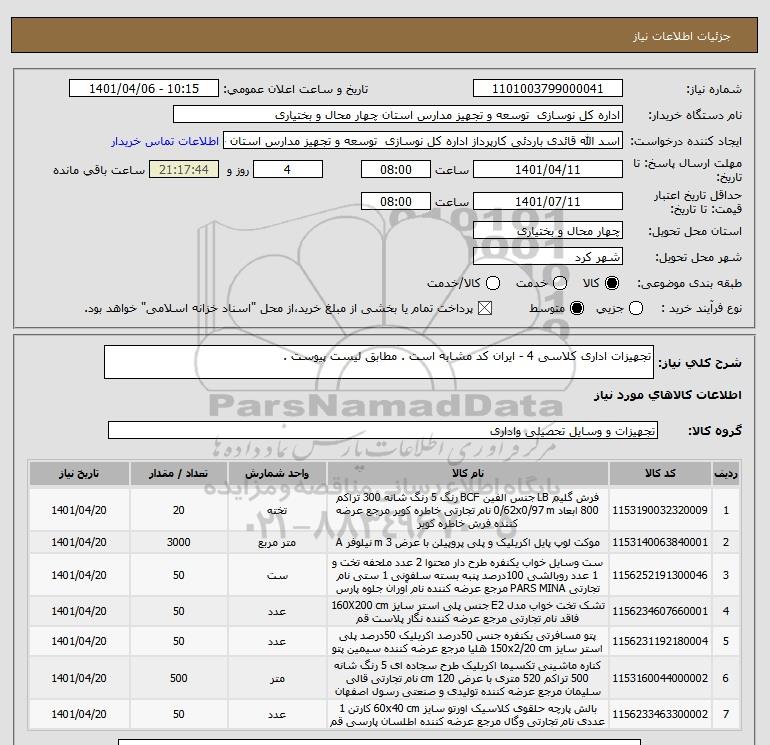Click the announcement date field 1401/04/06 - 10:15

[144, 89]
